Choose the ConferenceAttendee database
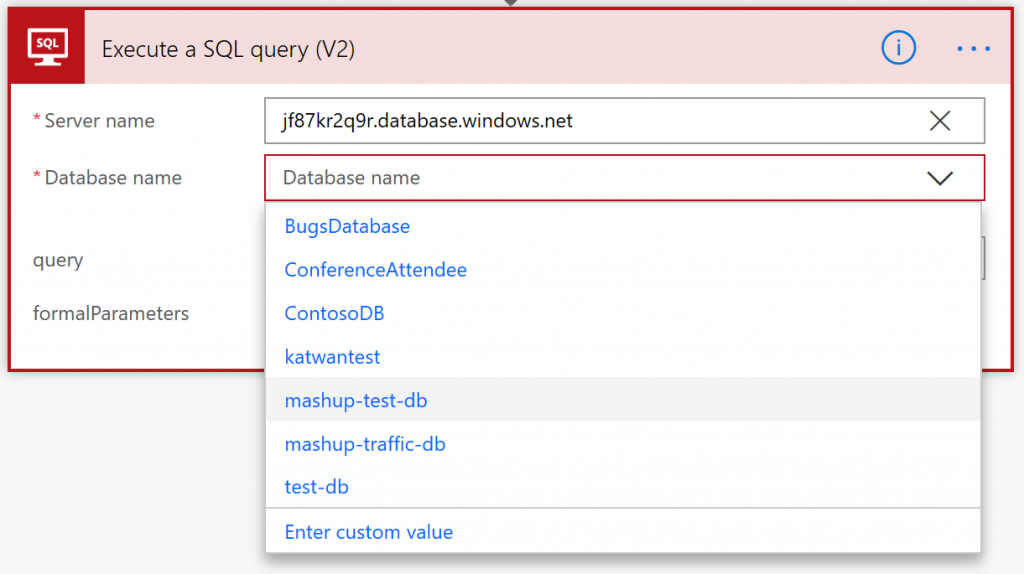The width and height of the screenshot is (1024, 574). click(375, 270)
